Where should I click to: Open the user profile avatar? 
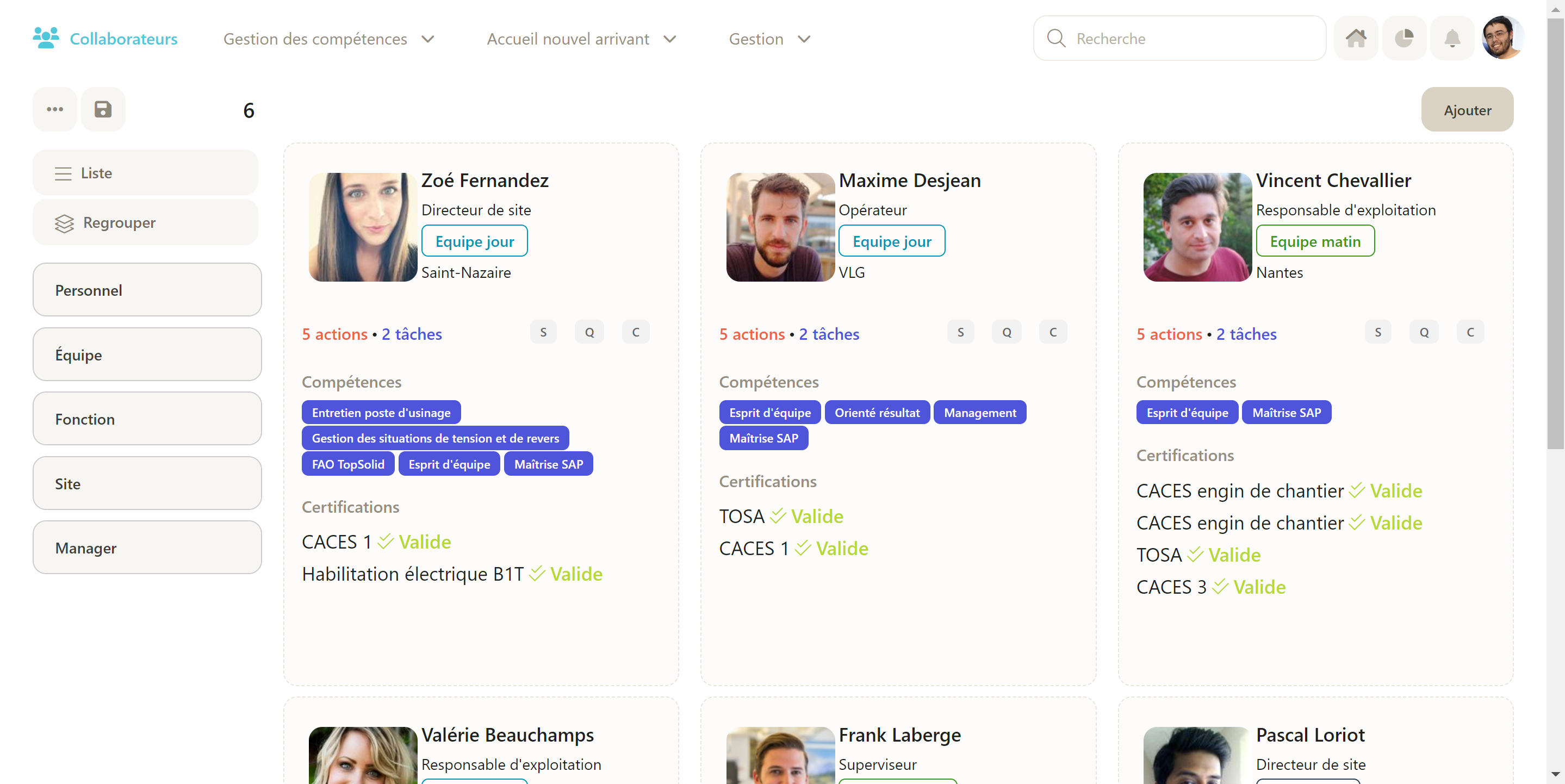(x=1502, y=38)
